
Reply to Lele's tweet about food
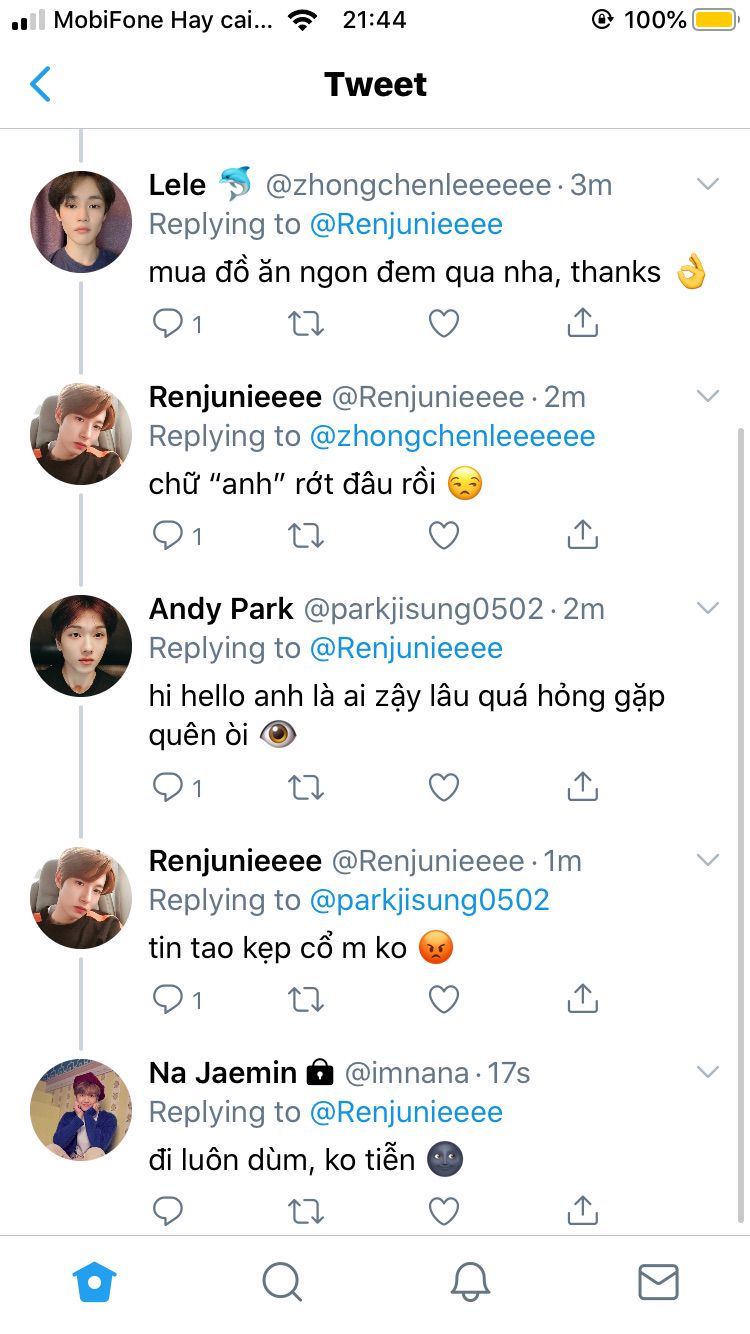(168, 323)
